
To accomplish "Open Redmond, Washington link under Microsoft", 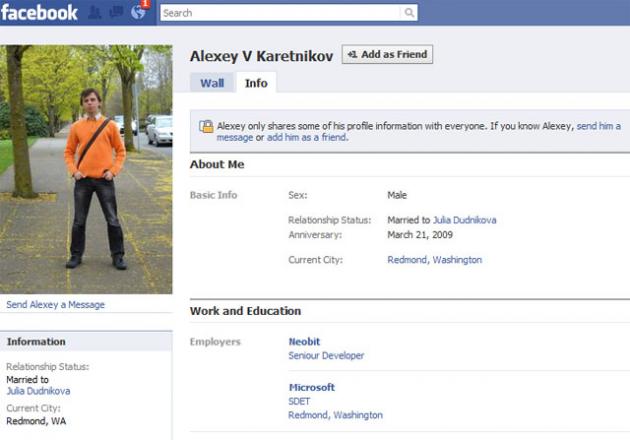I will point(335,415).
